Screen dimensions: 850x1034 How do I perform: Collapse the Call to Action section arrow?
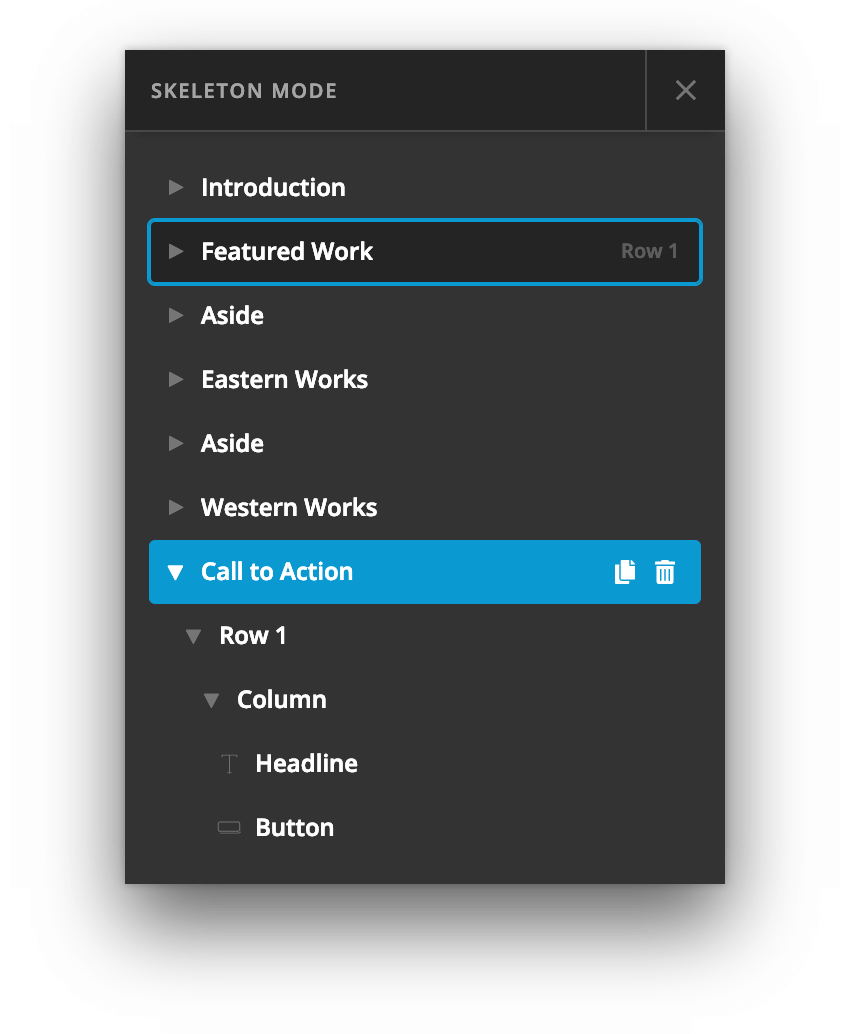click(x=176, y=573)
